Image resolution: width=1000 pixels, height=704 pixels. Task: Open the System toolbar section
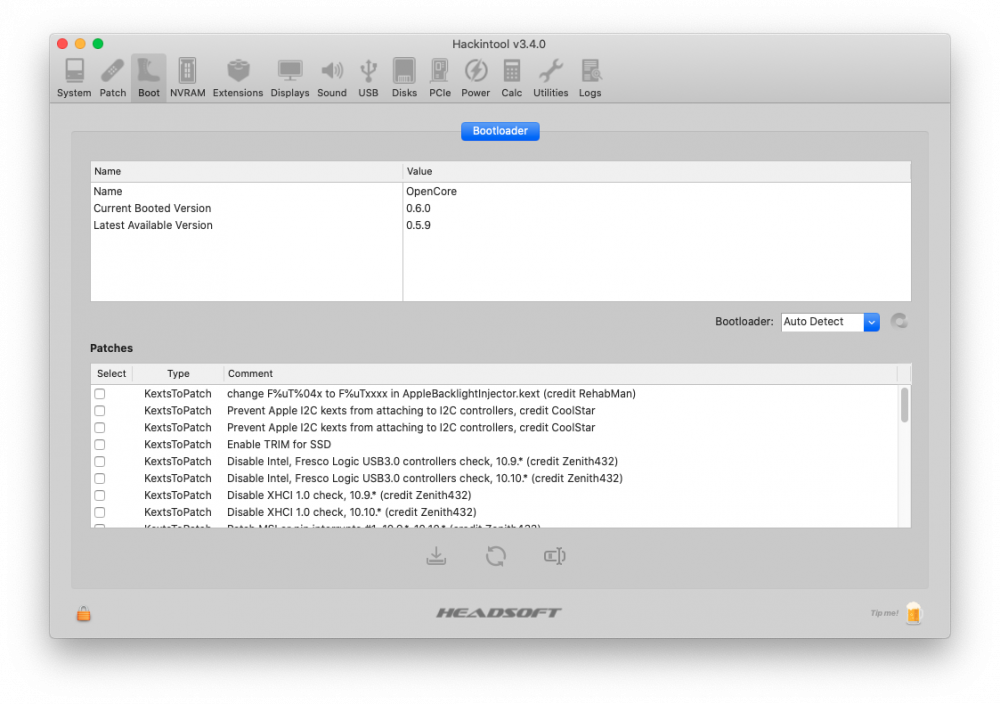[74, 78]
